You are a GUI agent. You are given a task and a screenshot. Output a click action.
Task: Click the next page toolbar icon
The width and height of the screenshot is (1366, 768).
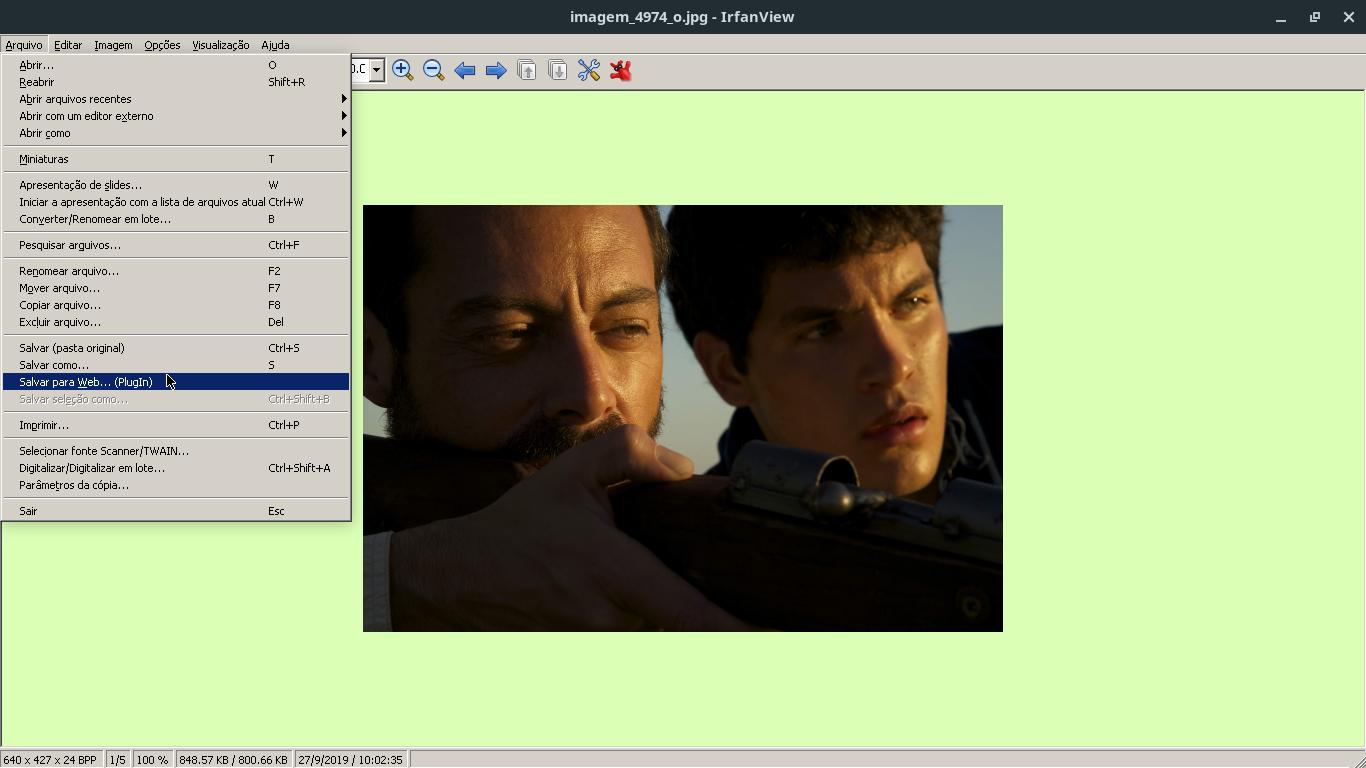pos(558,70)
